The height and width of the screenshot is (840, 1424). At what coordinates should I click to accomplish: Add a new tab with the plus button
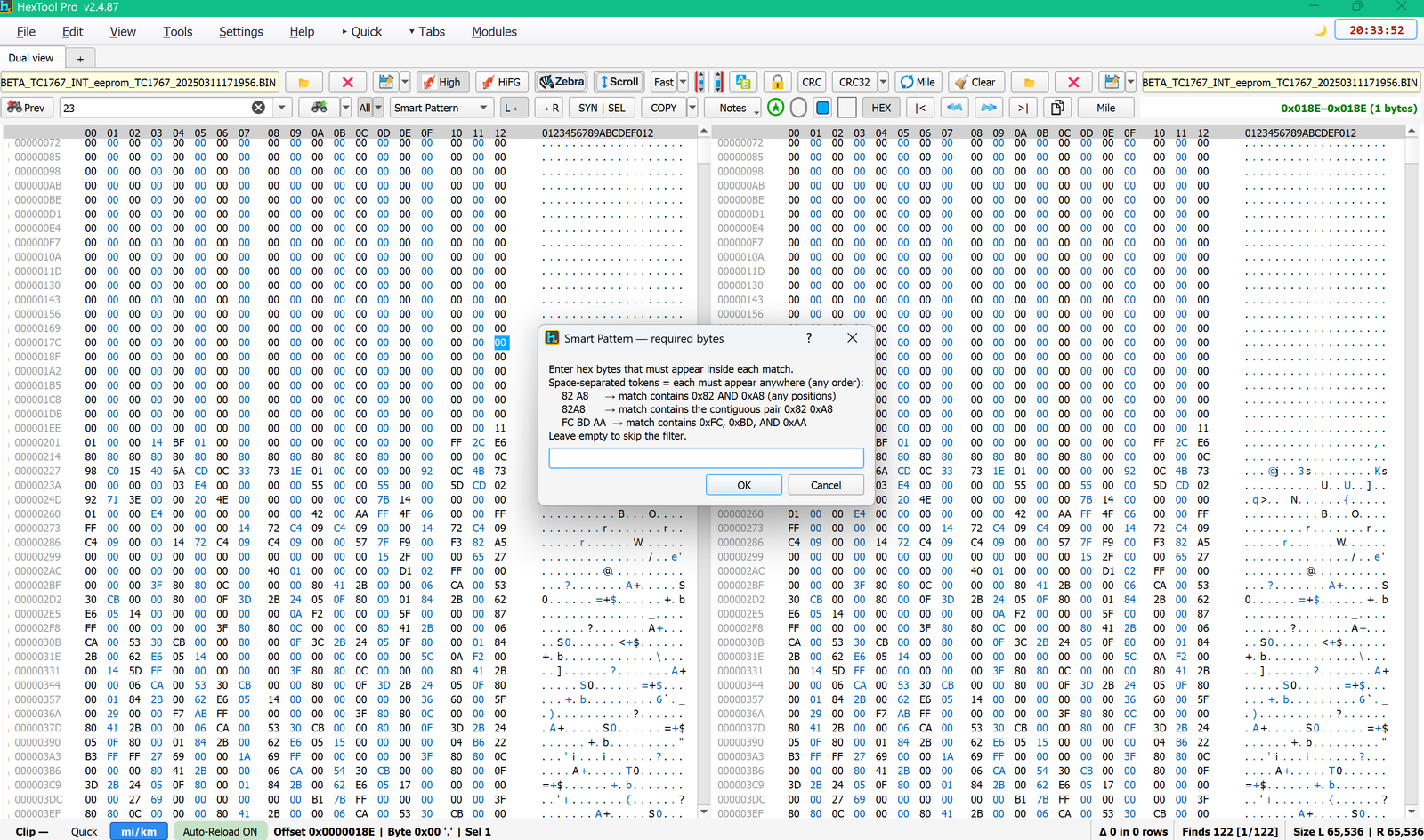(x=80, y=59)
